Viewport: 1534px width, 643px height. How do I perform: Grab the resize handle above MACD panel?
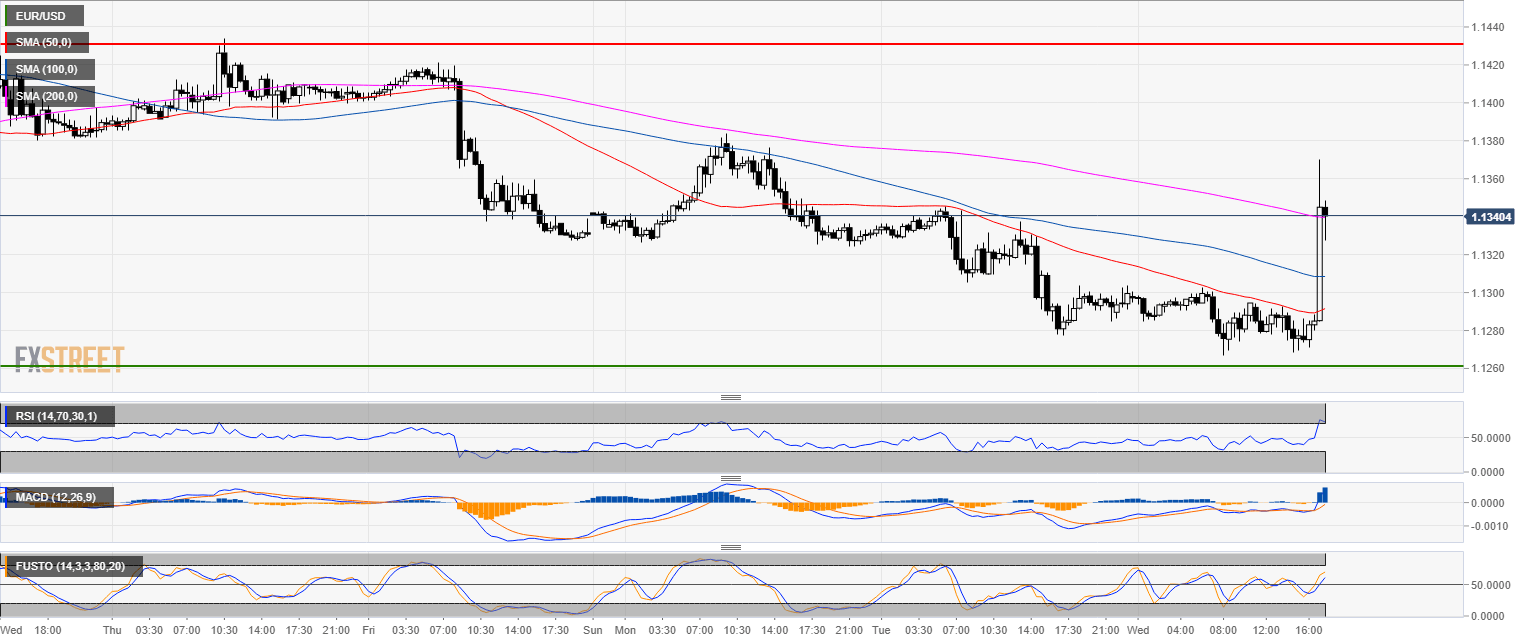pos(731,479)
